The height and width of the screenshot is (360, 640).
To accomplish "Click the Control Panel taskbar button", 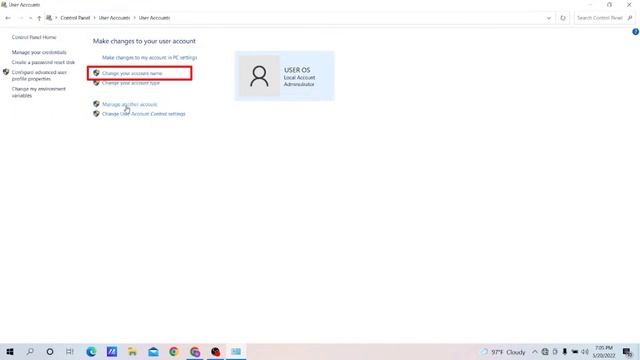I will (236, 351).
